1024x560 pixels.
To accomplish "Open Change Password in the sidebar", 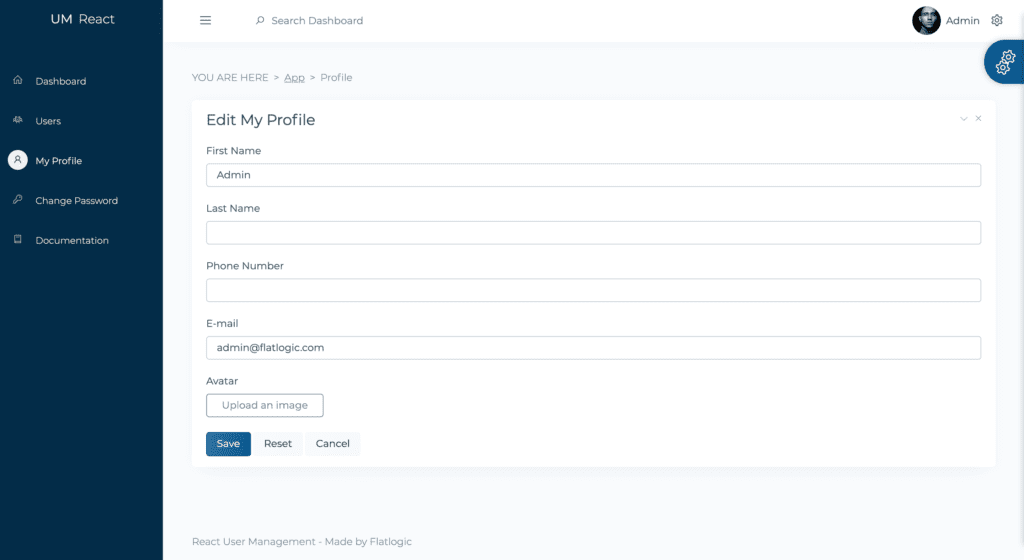I will coord(76,200).
